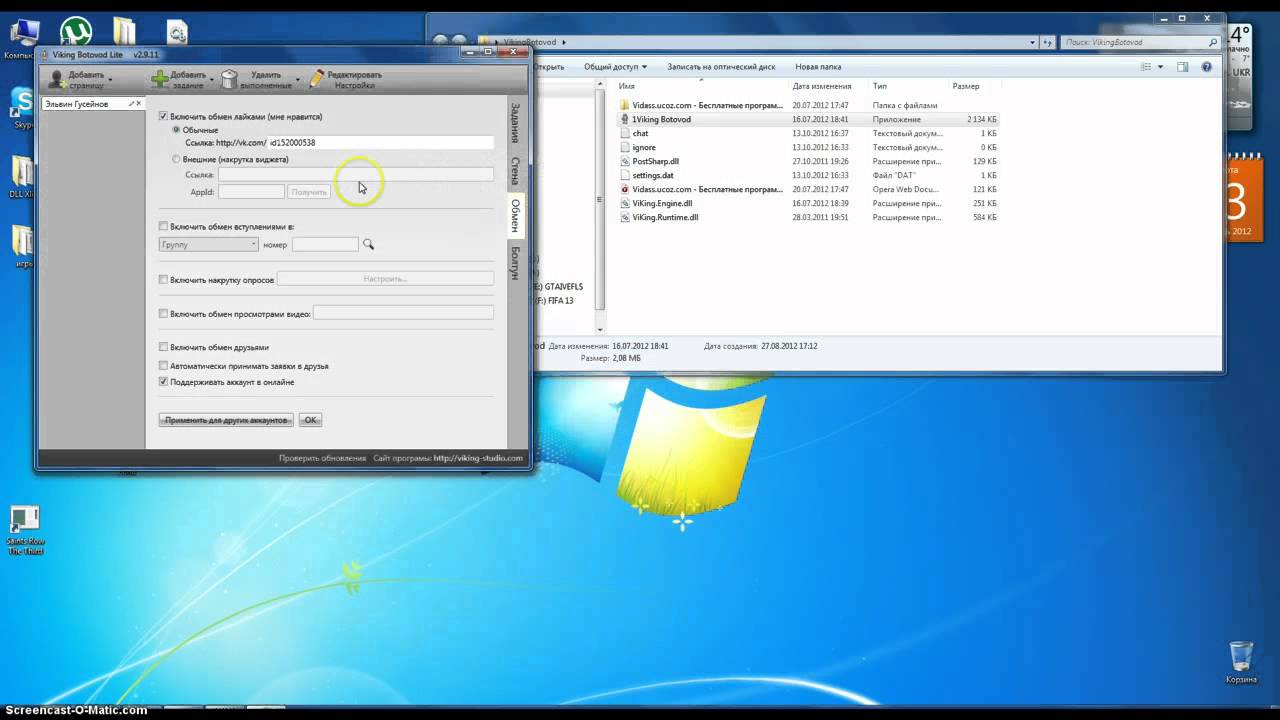The image size is (1280, 720).
Task: Click the gear settings file desktop icon
Action: coord(177,33)
